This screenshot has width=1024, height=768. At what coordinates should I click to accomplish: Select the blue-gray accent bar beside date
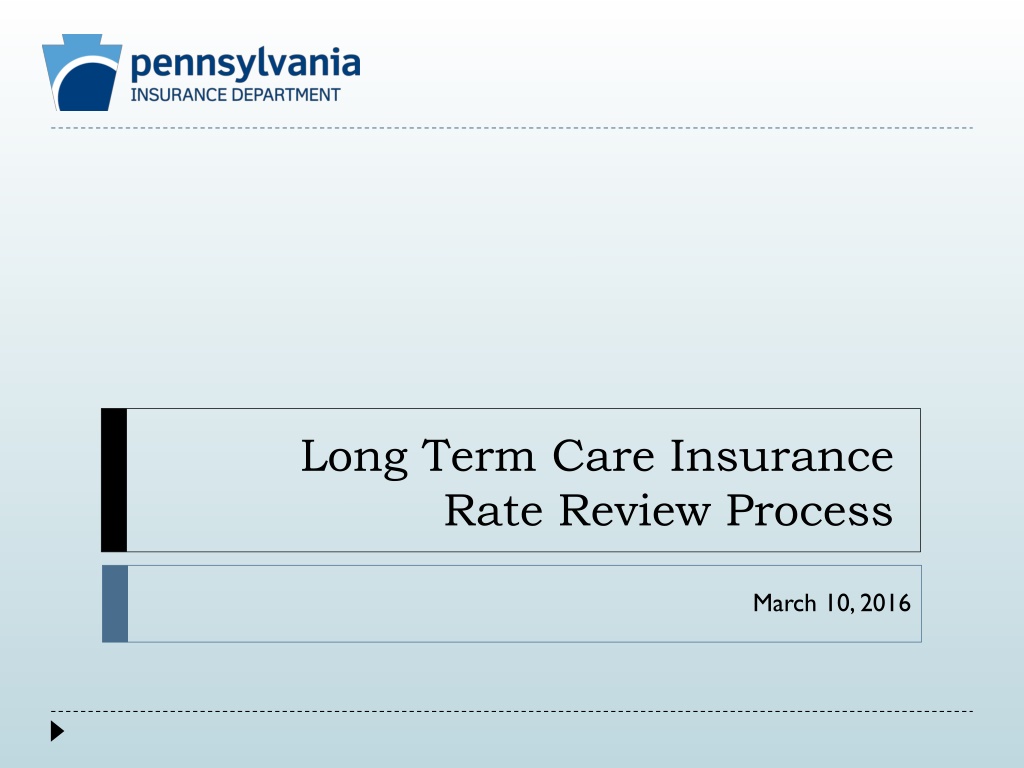coord(115,604)
